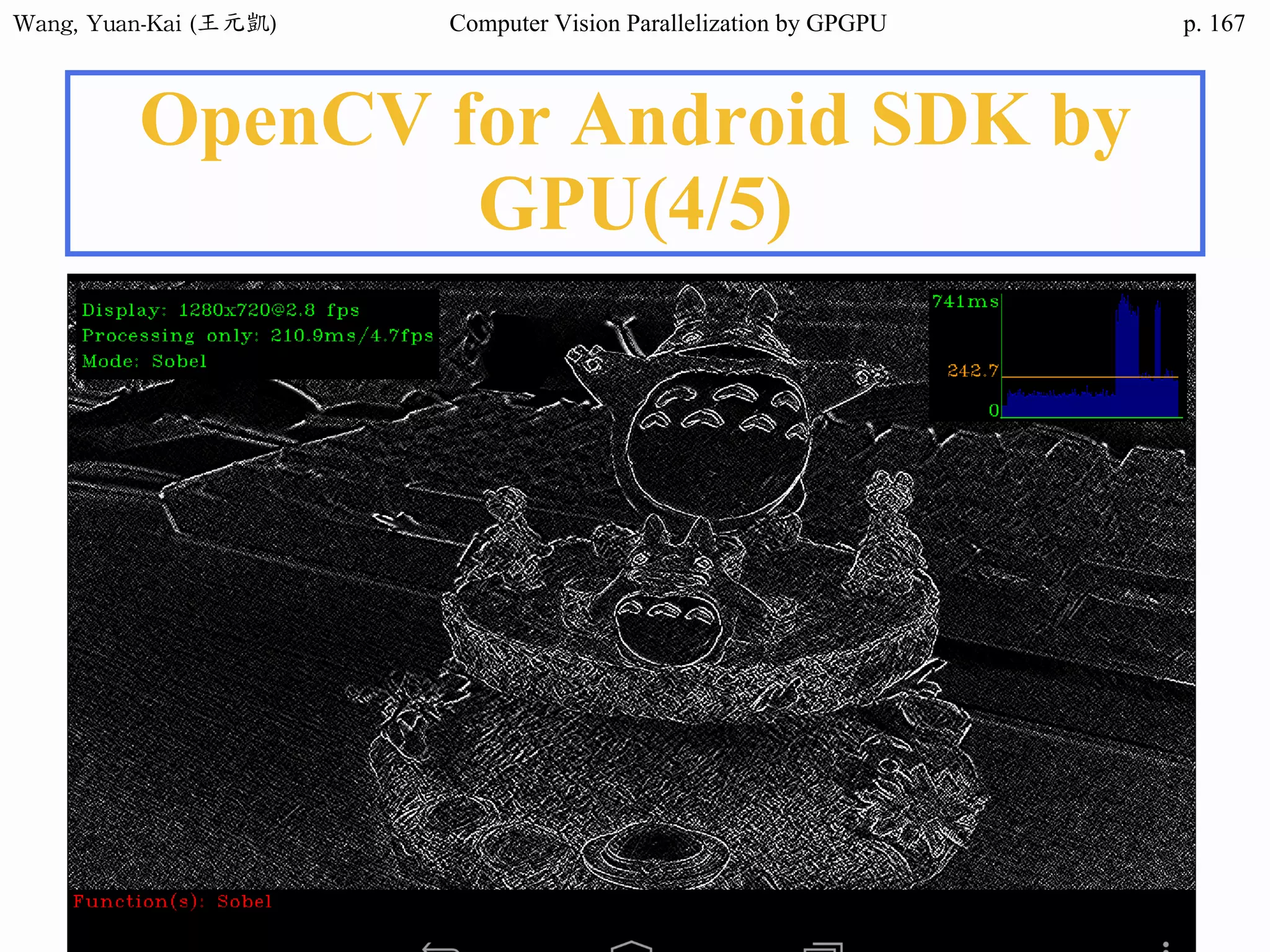
Task: Open the three-dot overflow menu icon
Action: pos(1166,946)
